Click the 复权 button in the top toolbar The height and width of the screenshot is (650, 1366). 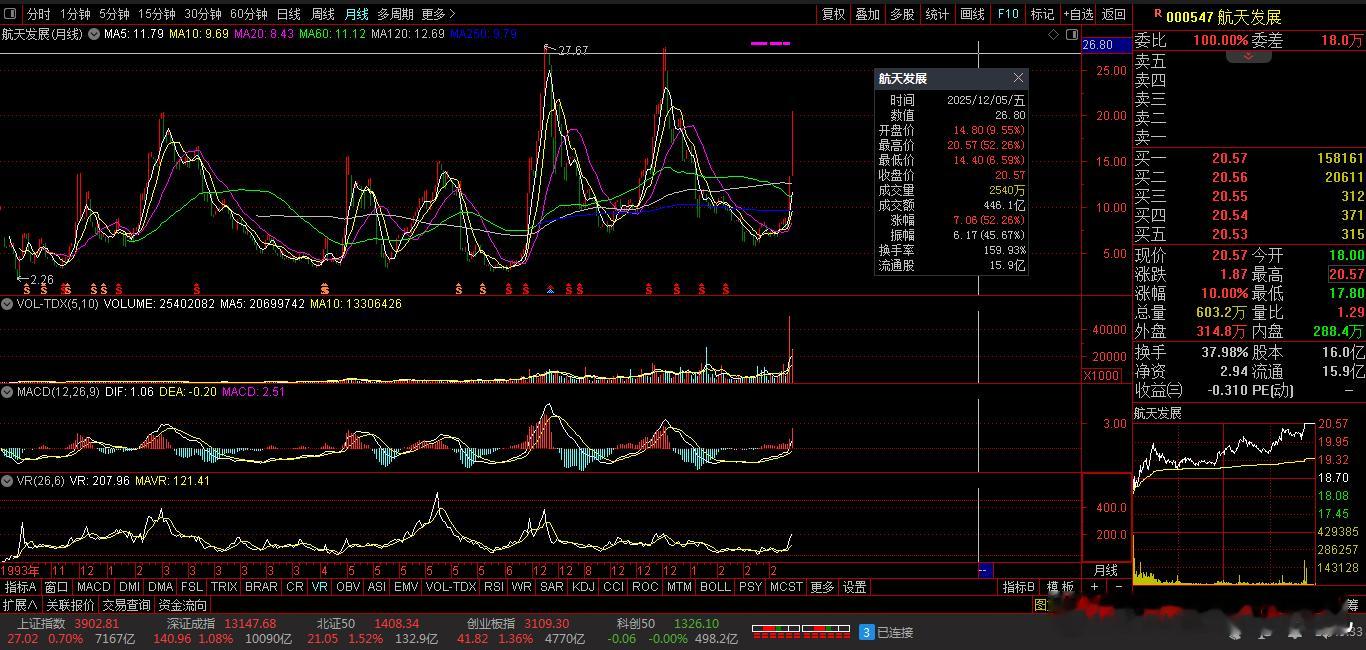(833, 14)
